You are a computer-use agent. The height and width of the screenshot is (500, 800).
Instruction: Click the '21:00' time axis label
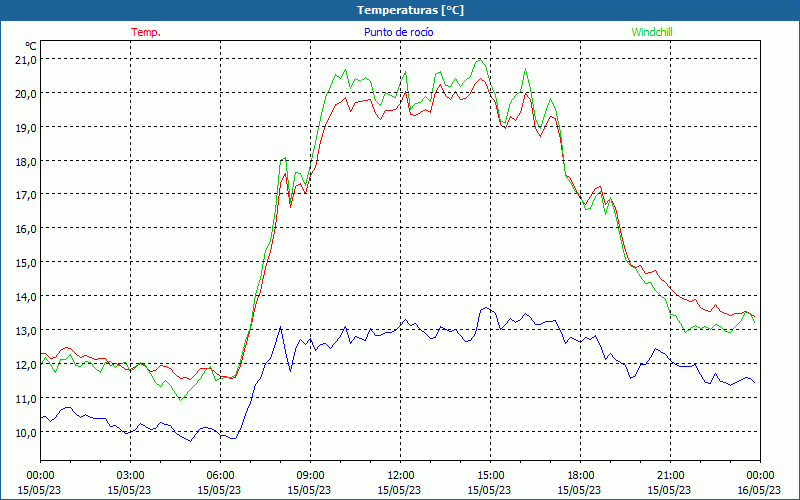[x=670, y=475]
